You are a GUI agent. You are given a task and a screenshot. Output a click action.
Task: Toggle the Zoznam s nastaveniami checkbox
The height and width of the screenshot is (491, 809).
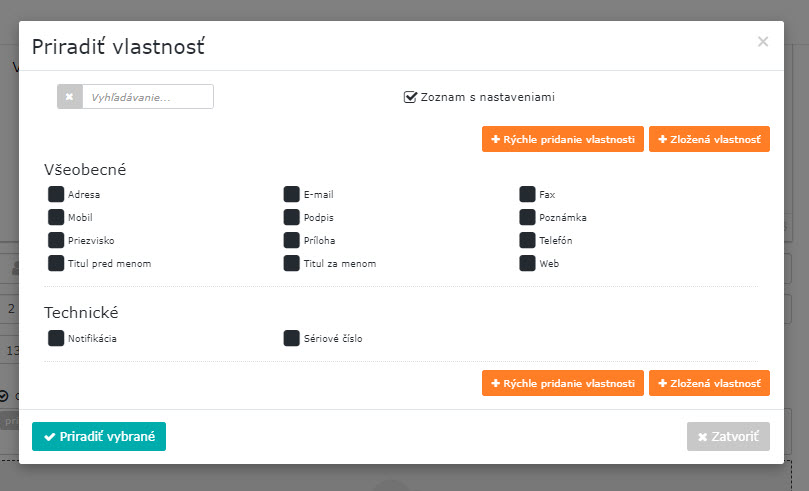tap(410, 97)
